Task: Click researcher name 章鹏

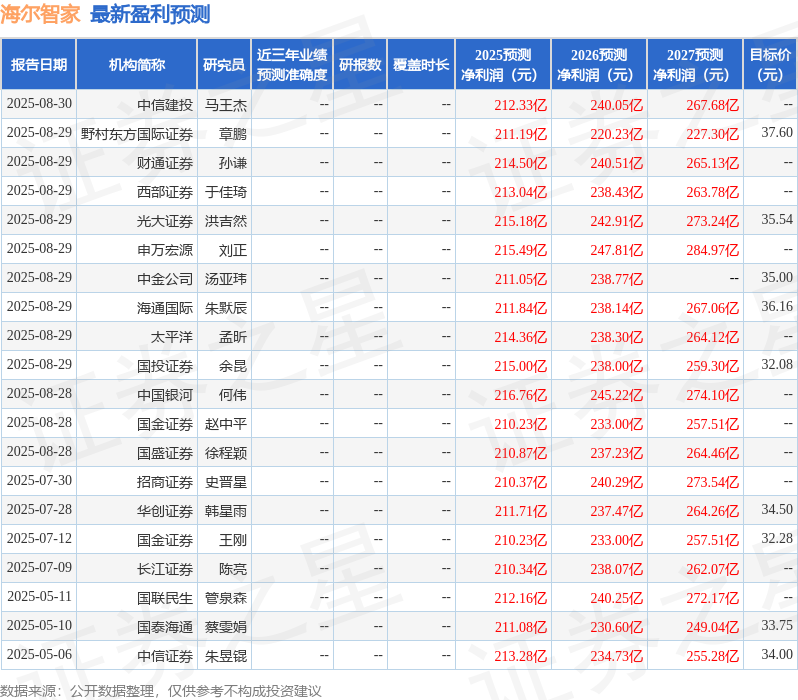Action: (x=233, y=134)
